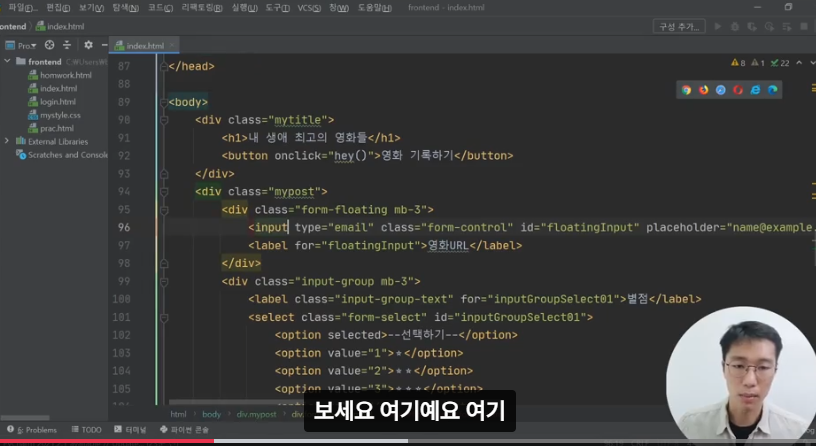Open the 코드 (Code) menu
The image size is (816, 446).
click(x=160, y=8)
